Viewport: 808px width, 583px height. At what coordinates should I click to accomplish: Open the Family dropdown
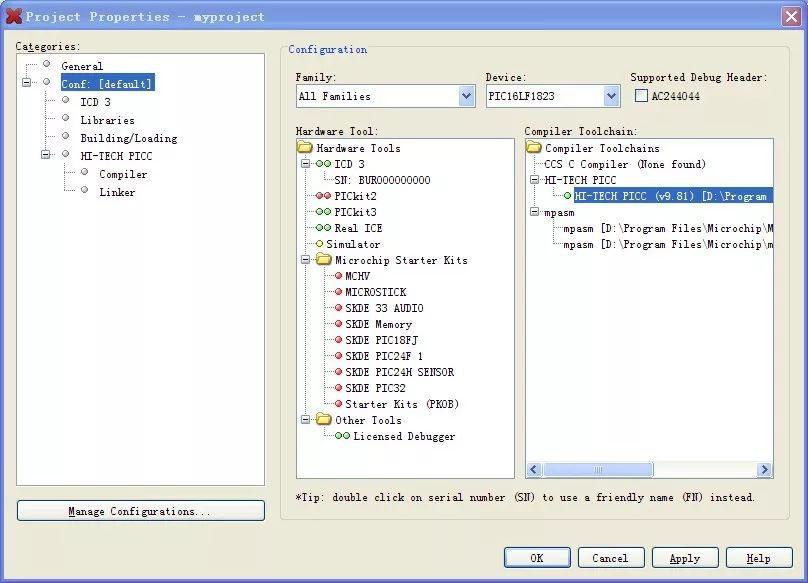pos(466,96)
